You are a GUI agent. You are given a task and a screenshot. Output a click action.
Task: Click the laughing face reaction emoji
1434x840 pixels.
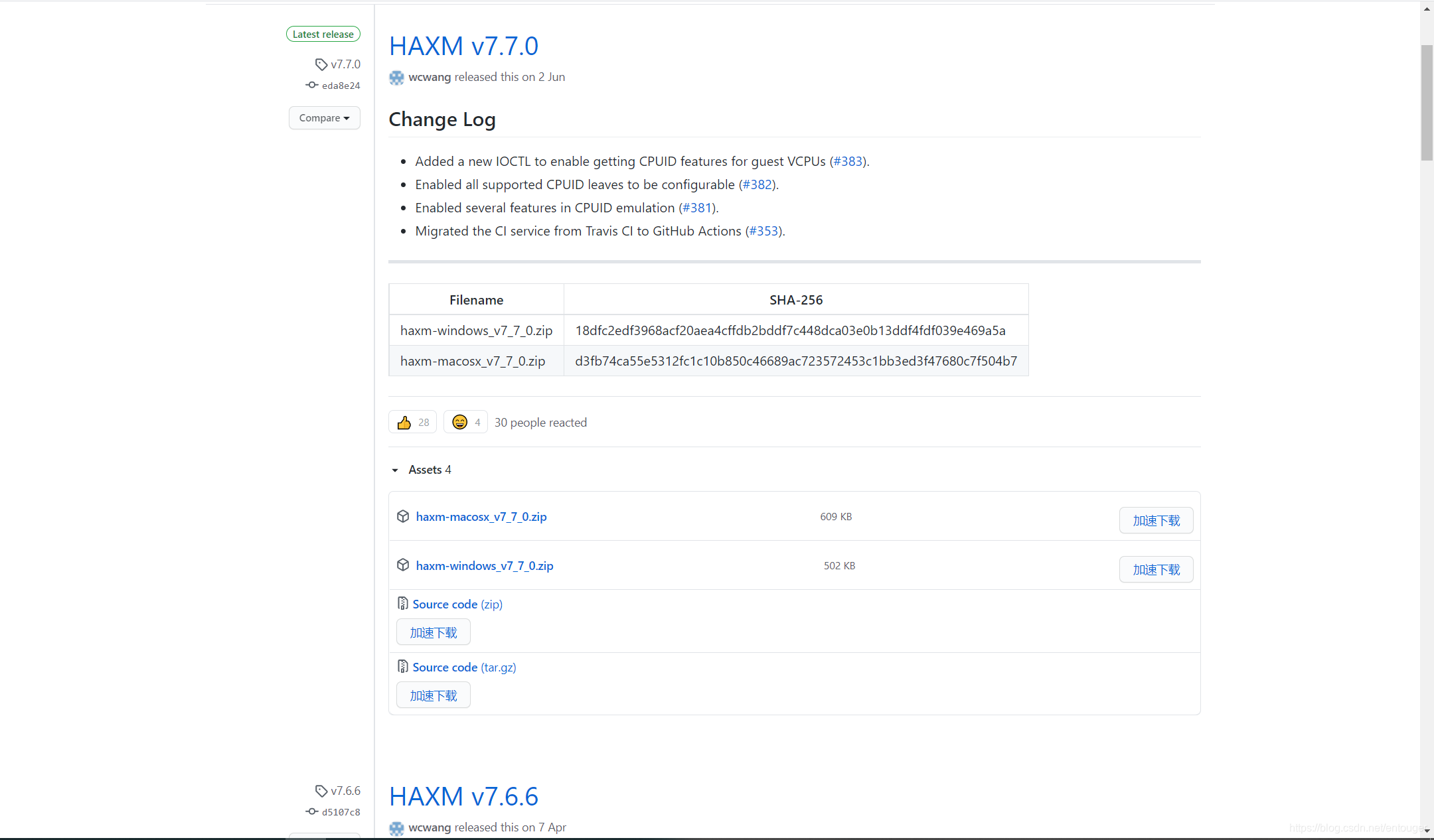[x=459, y=422]
